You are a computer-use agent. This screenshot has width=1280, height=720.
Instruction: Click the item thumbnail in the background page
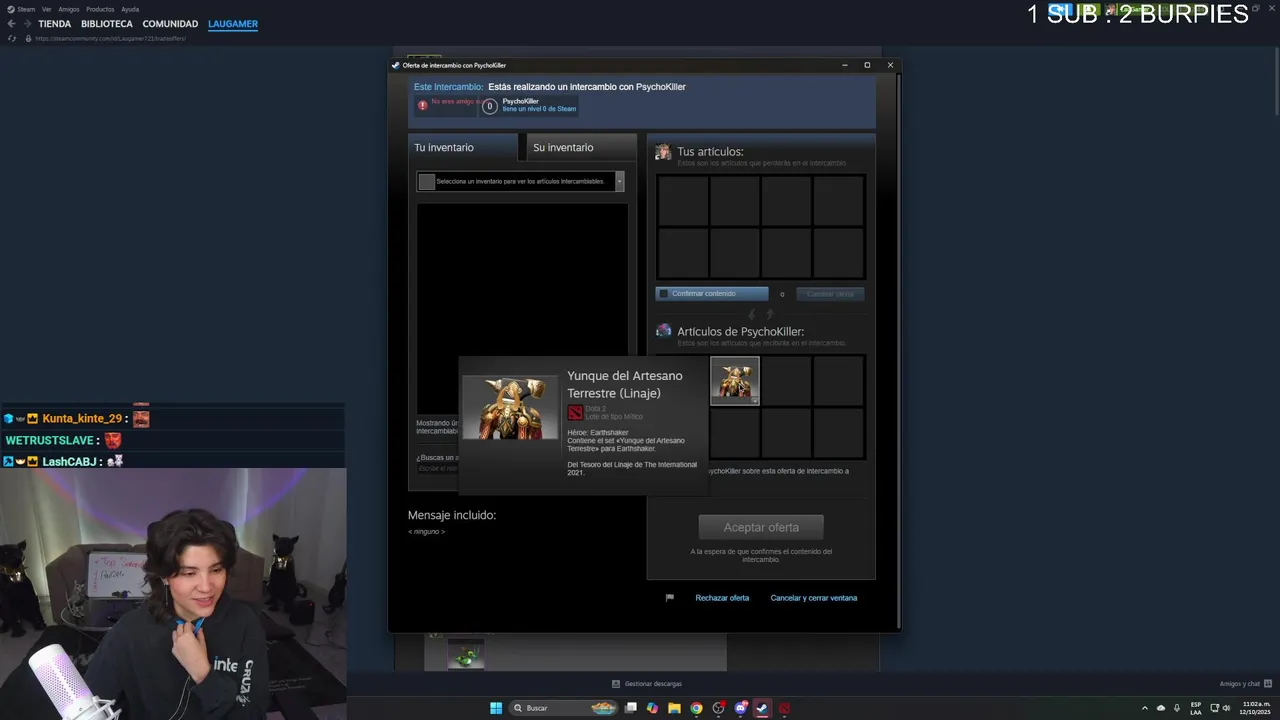[x=466, y=655]
